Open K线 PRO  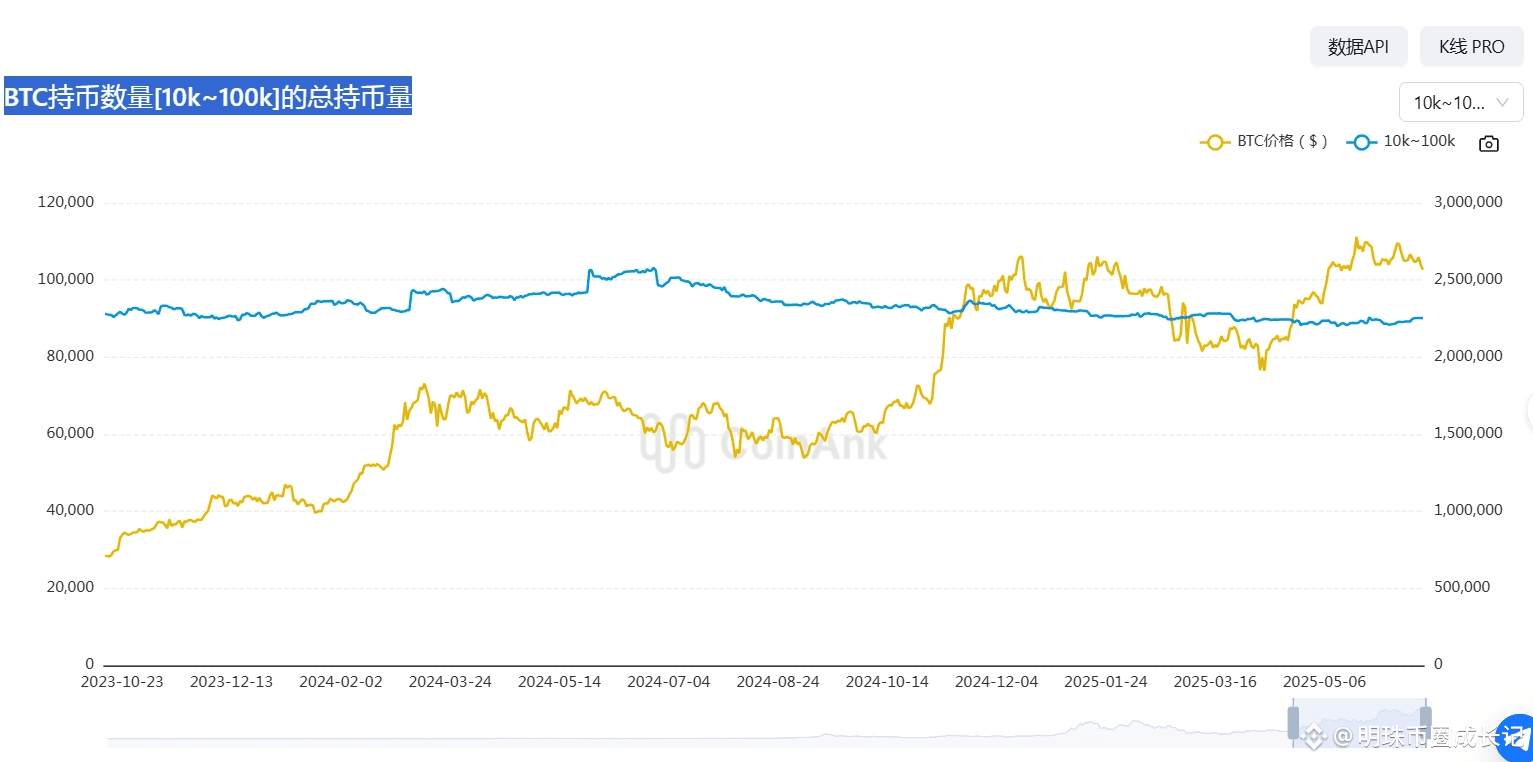coord(1471,47)
